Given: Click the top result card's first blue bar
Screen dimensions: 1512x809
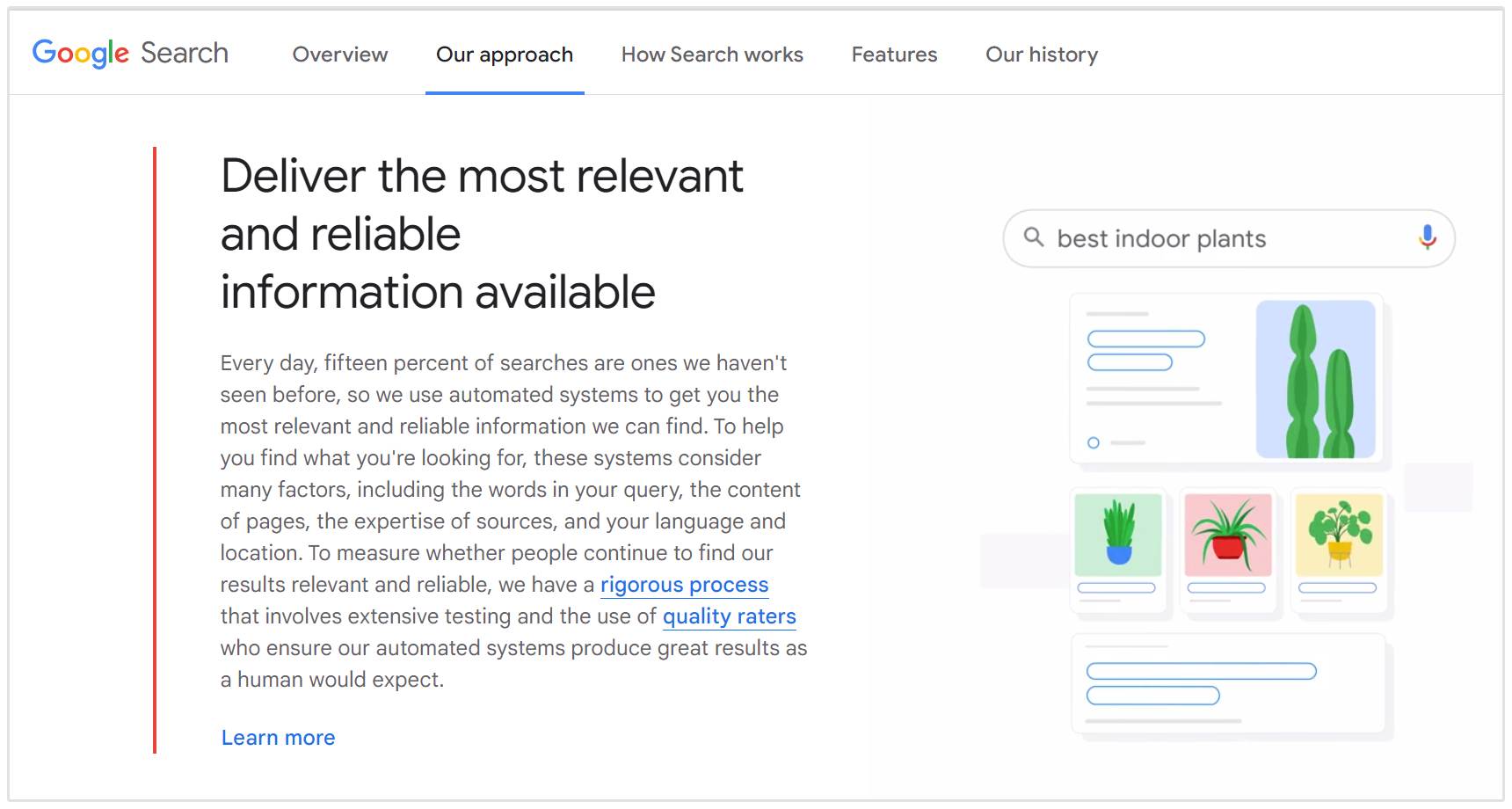Looking at the screenshot, I should coord(1145,339).
